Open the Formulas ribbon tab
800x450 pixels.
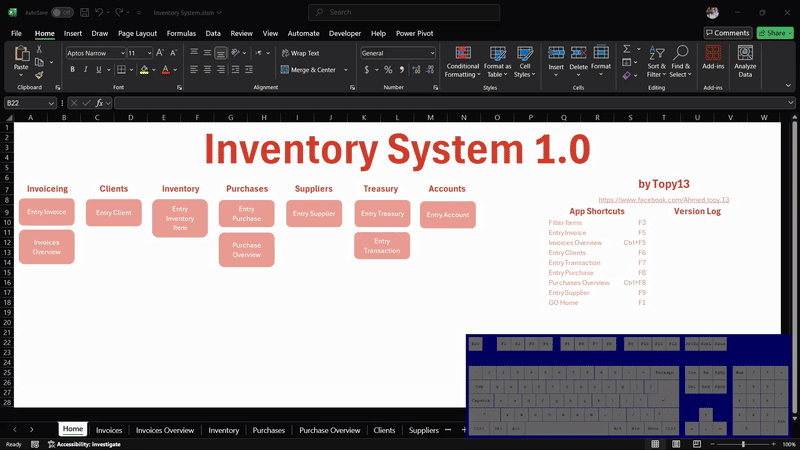pyautogui.click(x=181, y=33)
